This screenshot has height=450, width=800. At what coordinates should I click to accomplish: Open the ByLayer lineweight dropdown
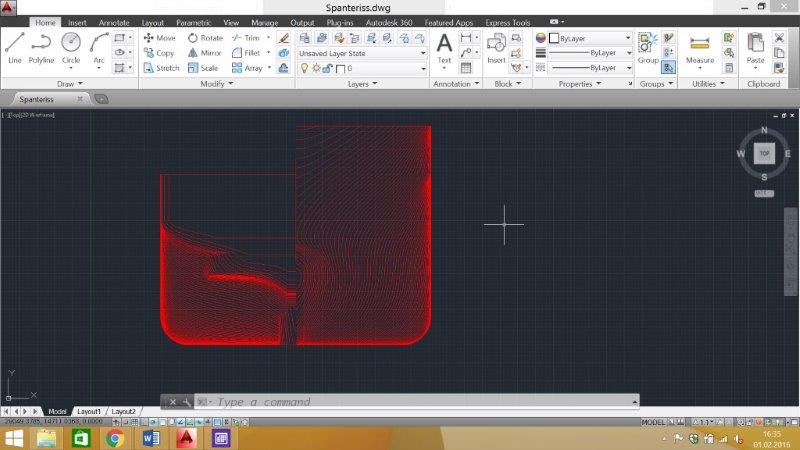pyautogui.click(x=591, y=53)
